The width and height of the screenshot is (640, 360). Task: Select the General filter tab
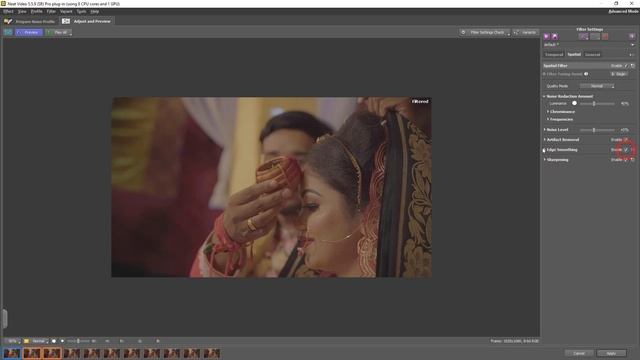[592, 54]
